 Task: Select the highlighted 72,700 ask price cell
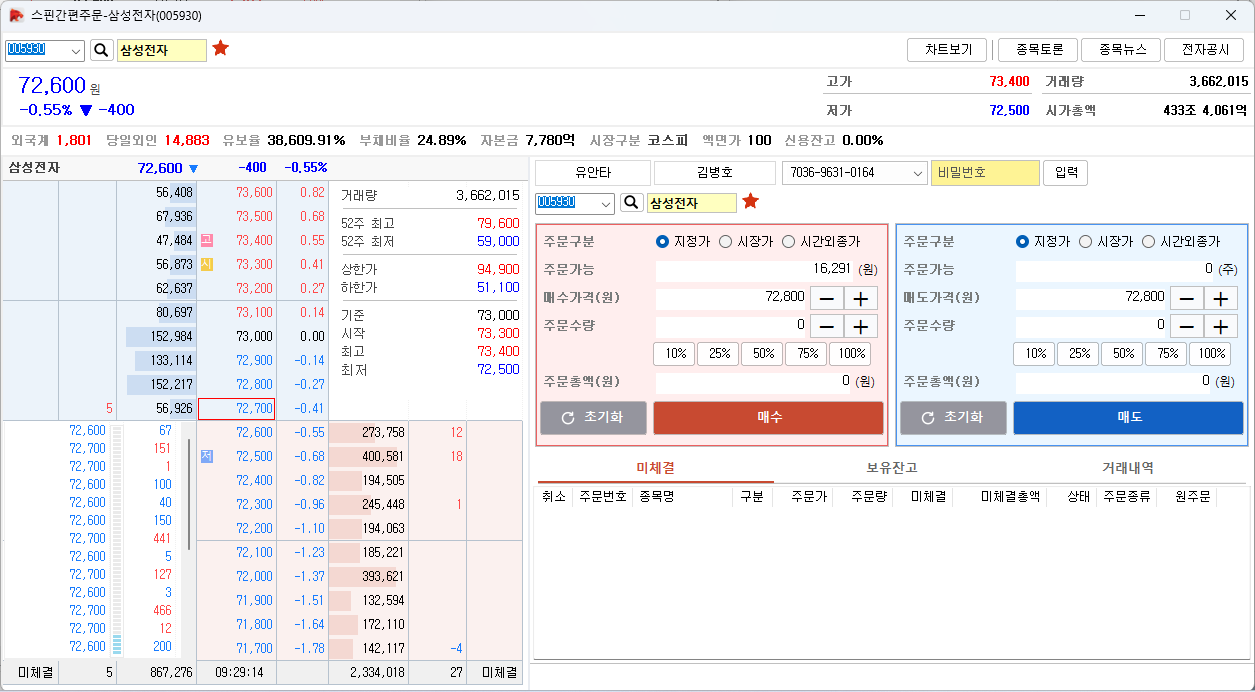[236, 408]
